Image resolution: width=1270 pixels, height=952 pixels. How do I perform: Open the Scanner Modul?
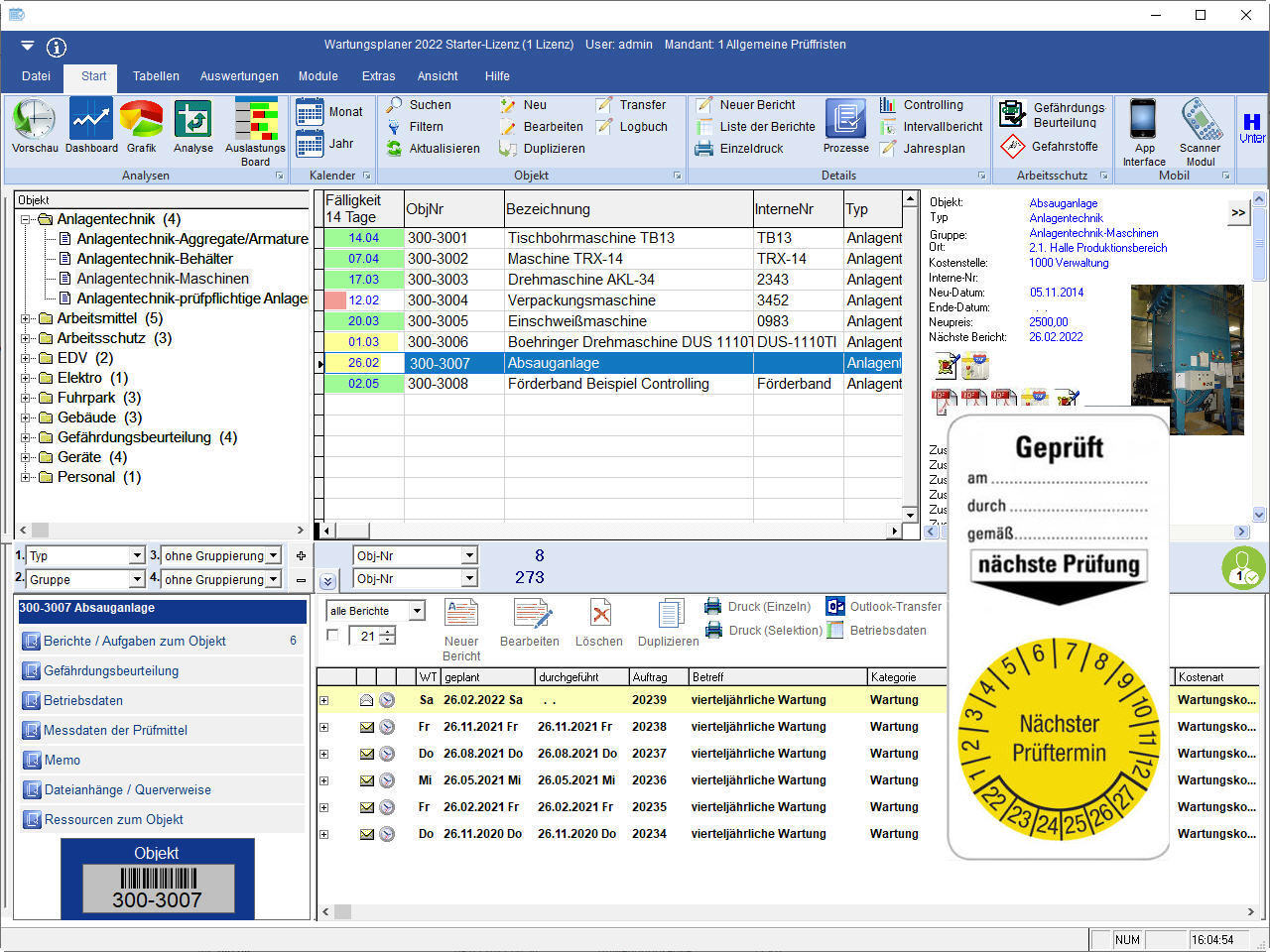coord(1200,129)
